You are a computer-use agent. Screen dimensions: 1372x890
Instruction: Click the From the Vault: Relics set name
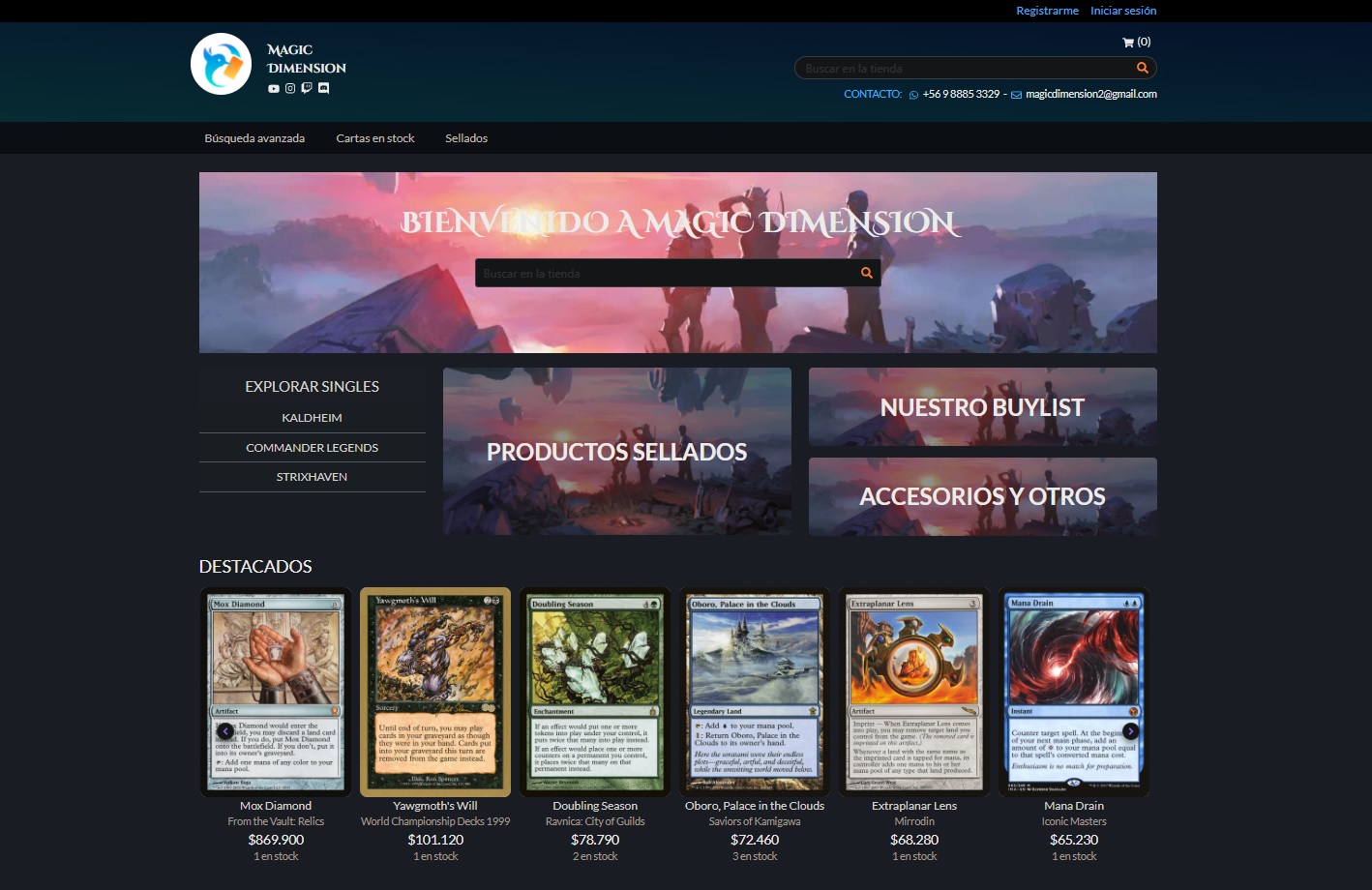pyautogui.click(x=276, y=821)
